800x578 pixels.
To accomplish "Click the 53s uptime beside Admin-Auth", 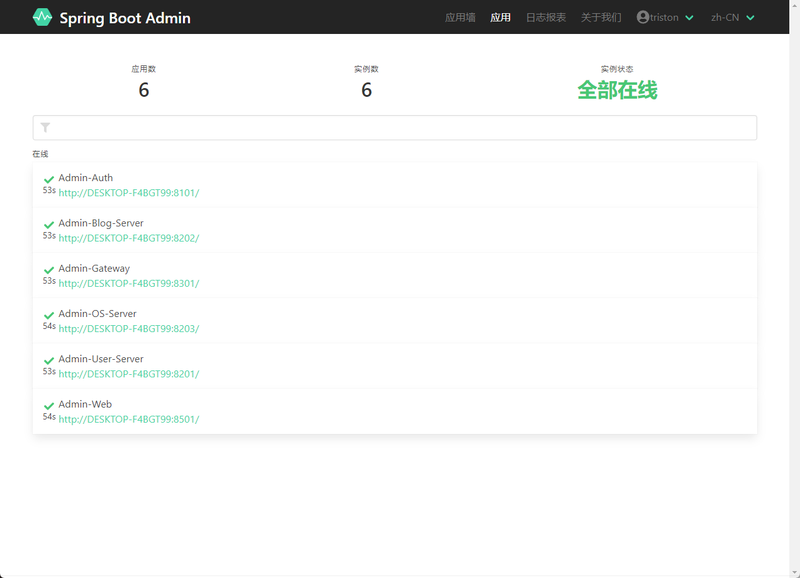I will [49, 190].
